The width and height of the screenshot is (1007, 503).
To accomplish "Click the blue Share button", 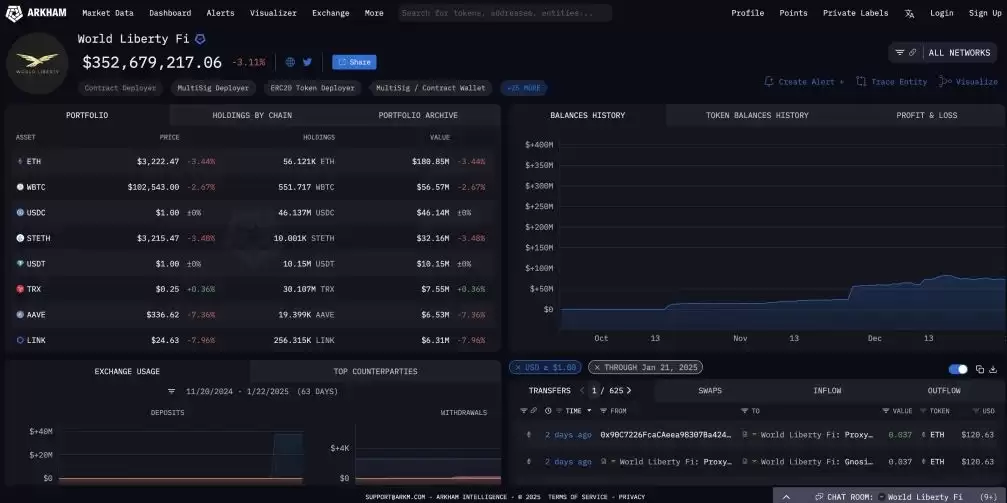I will tap(354, 62).
